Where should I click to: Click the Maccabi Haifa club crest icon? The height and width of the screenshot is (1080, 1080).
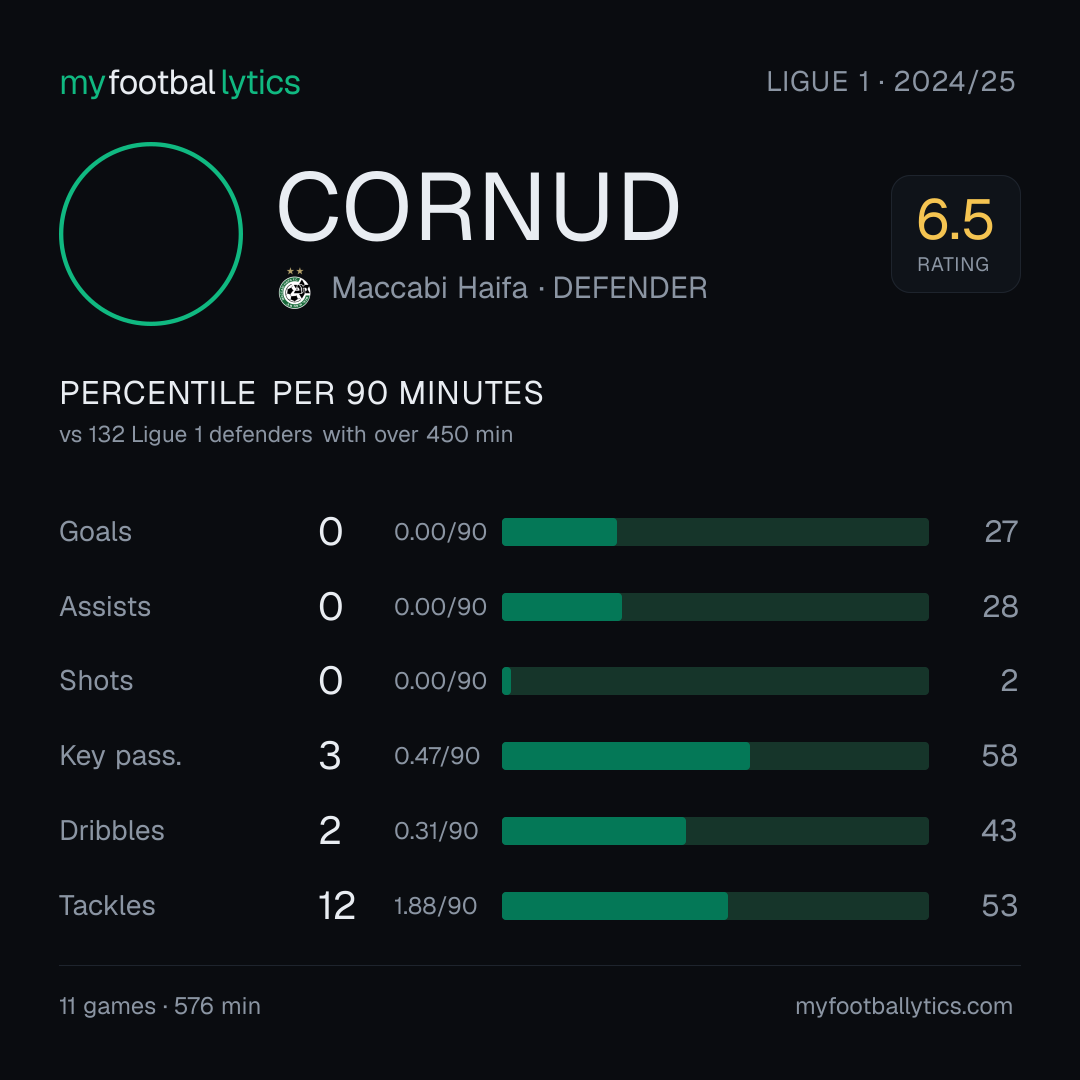tap(295, 289)
